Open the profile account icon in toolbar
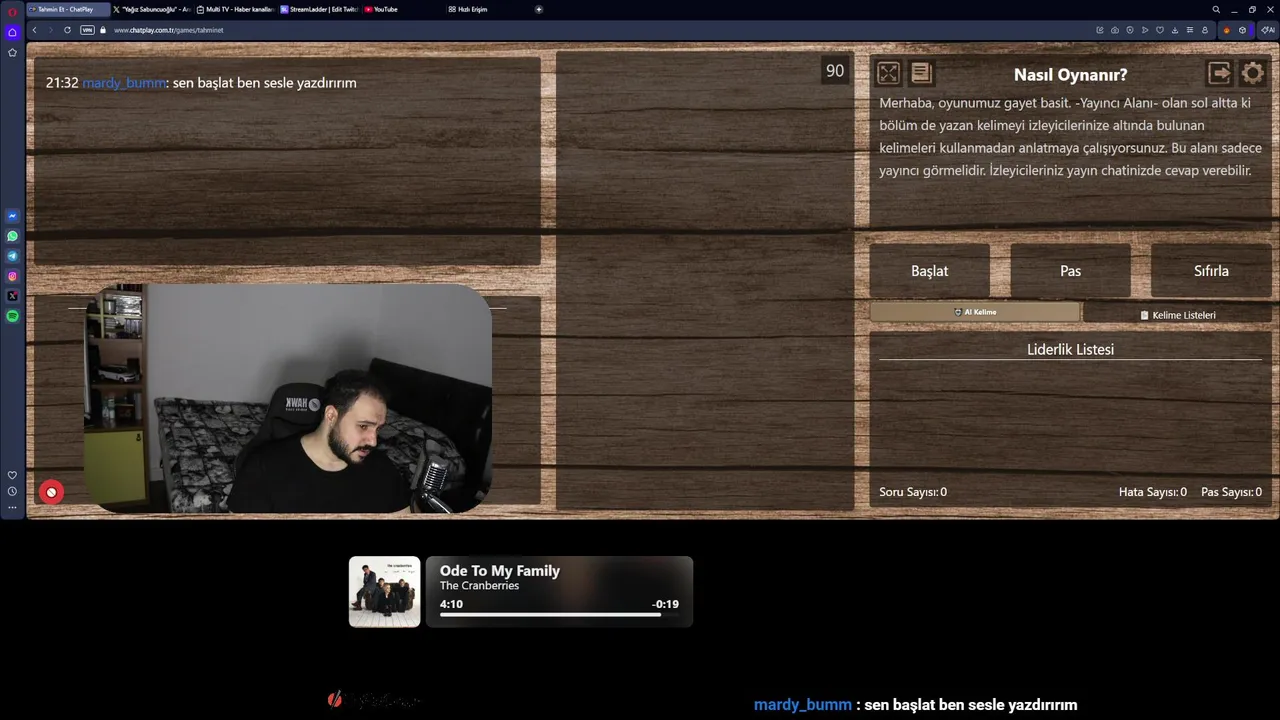This screenshot has width=1280, height=720. (1205, 30)
